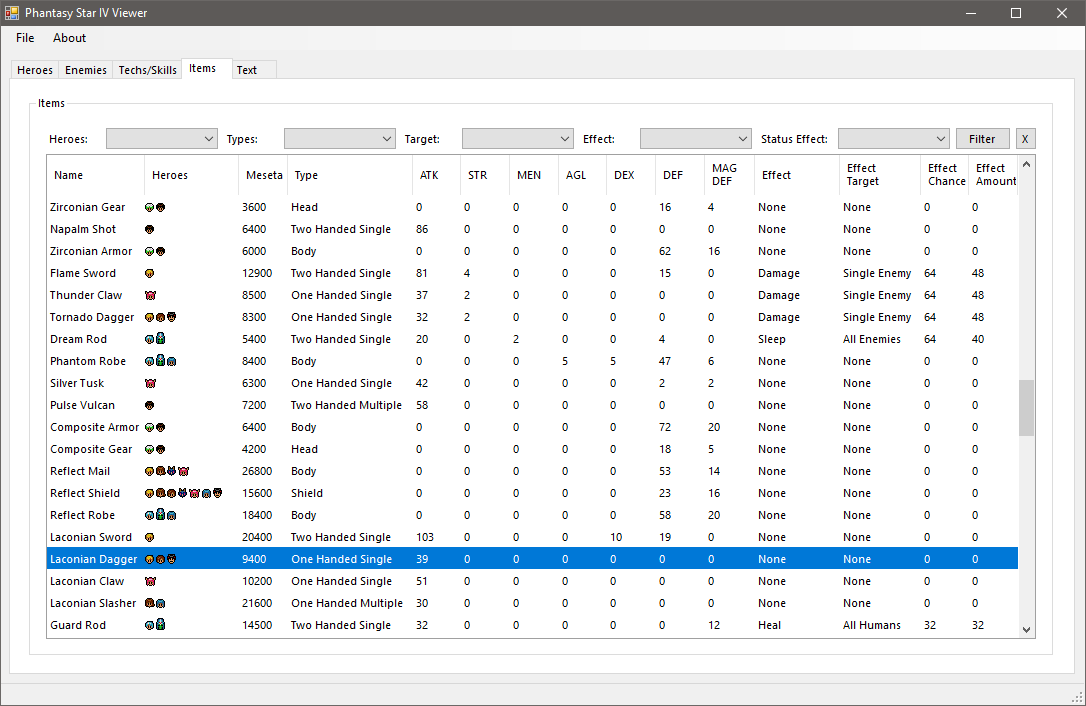The height and width of the screenshot is (706, 1086).
Task: Click the Phantasy Star IV Viewer app icon
Action: click(12, 12)
